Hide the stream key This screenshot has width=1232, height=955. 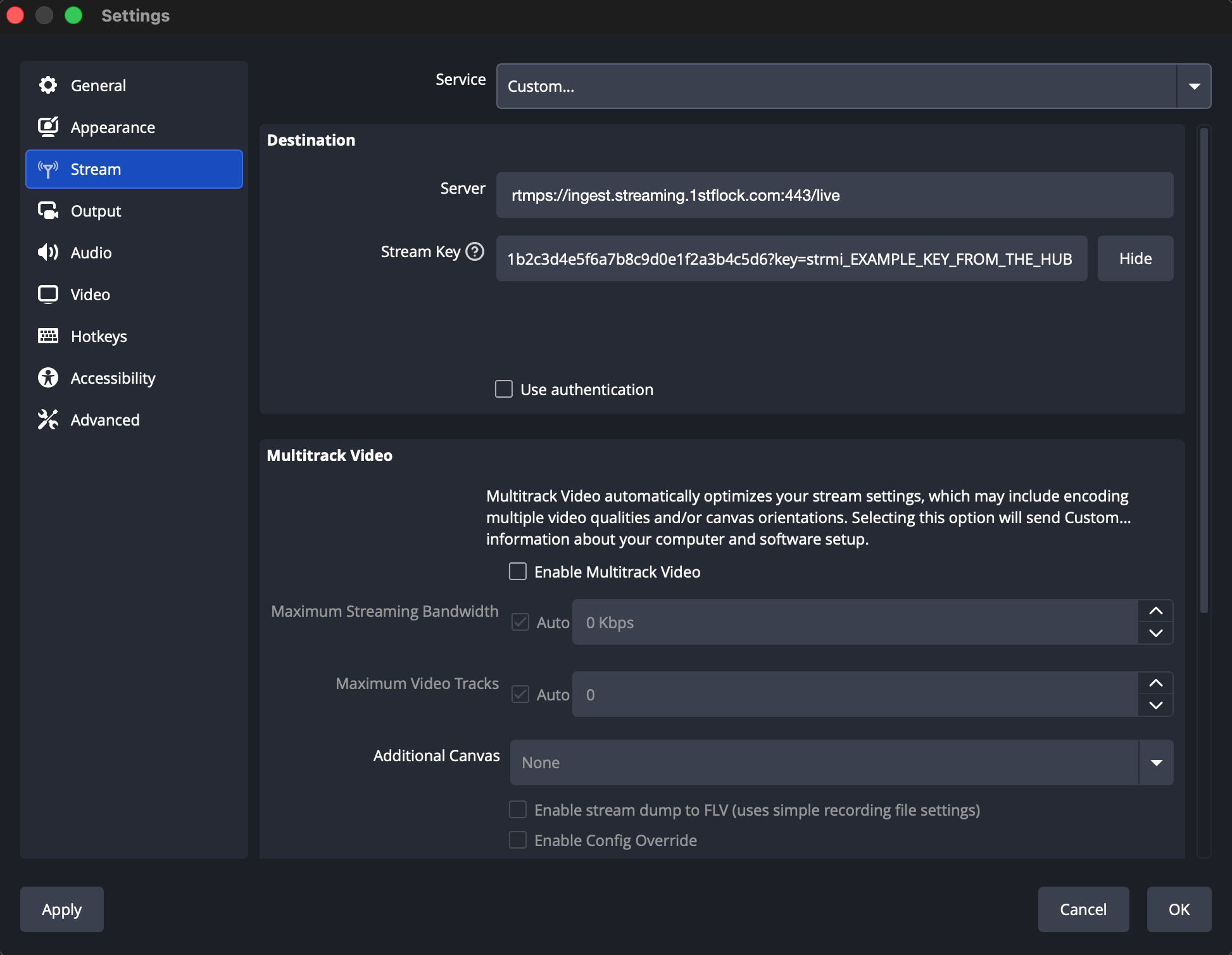pyautogui.click(x=1135, y=258)
